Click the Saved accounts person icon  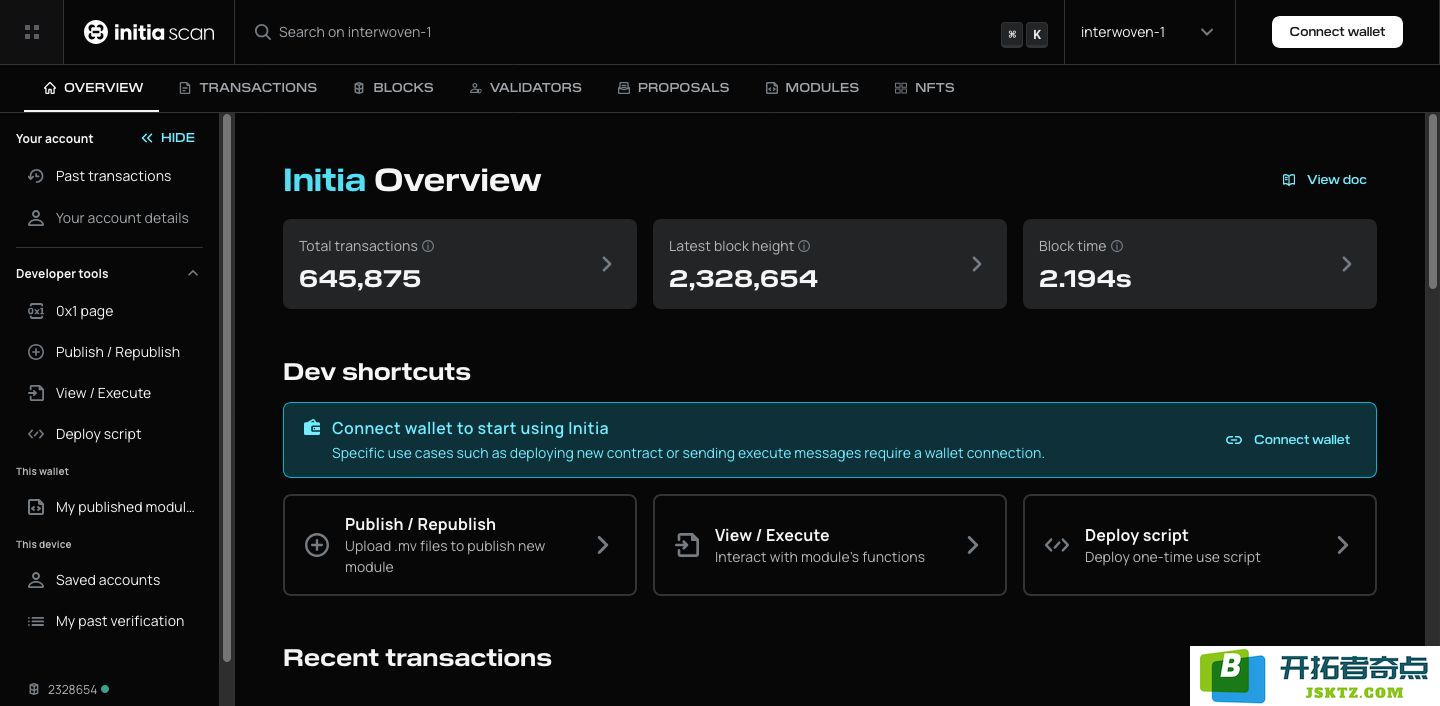tap(36, 580)
